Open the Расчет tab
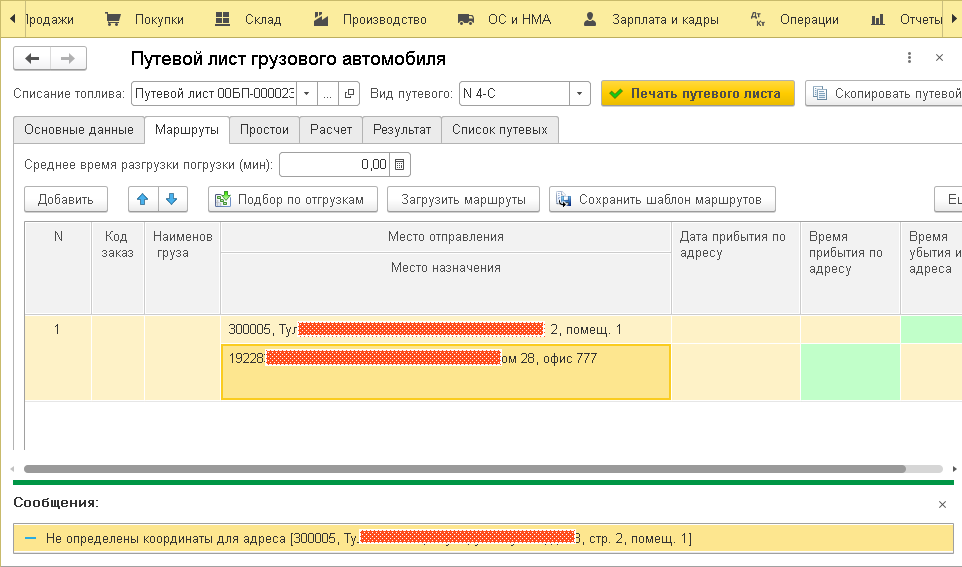This screenshot has height=567, width=962. pos(330,130)
